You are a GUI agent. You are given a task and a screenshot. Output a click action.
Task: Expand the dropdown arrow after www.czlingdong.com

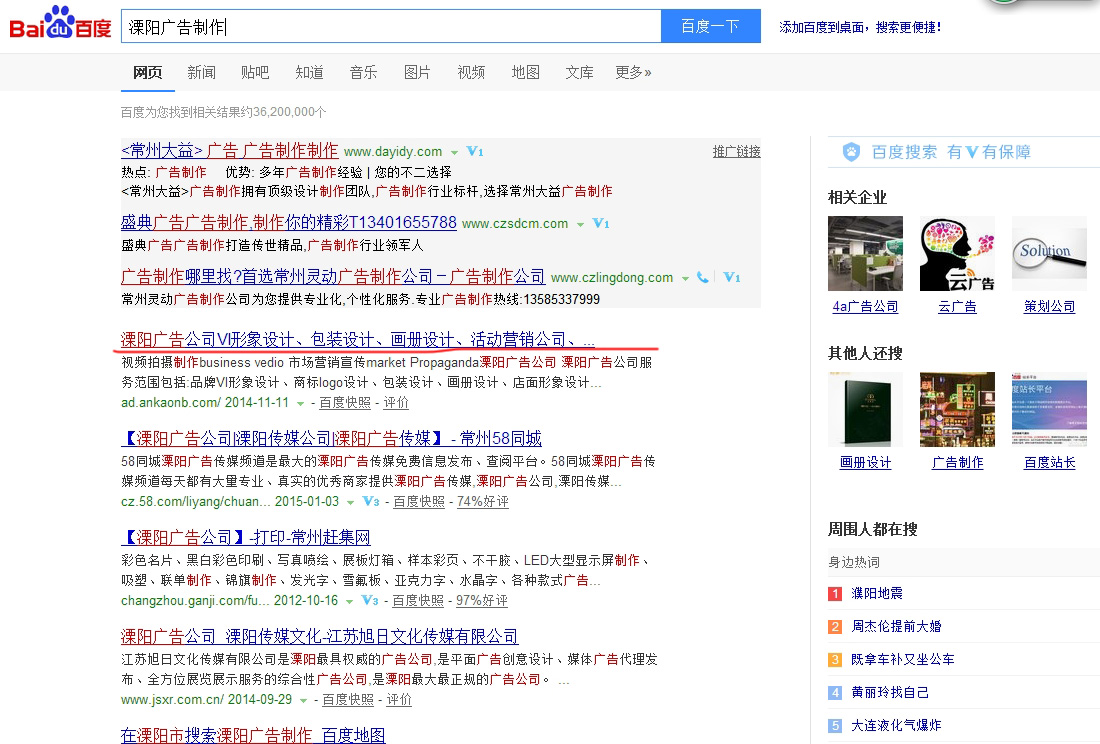coord(685,278)
